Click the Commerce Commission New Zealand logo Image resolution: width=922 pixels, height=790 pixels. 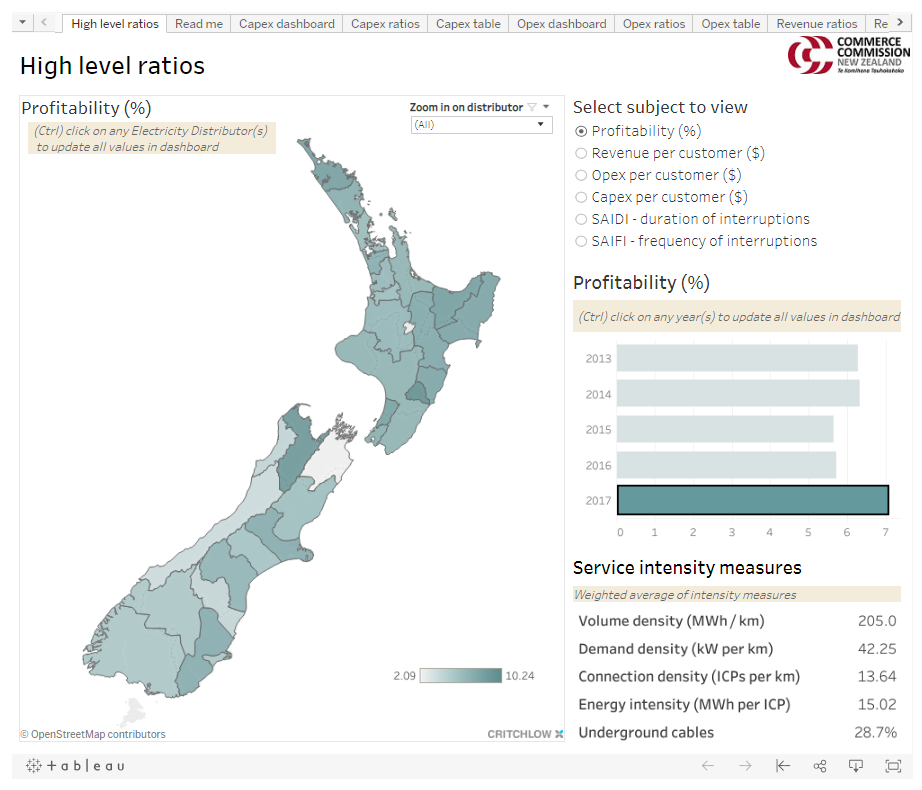tap(848, 55)
